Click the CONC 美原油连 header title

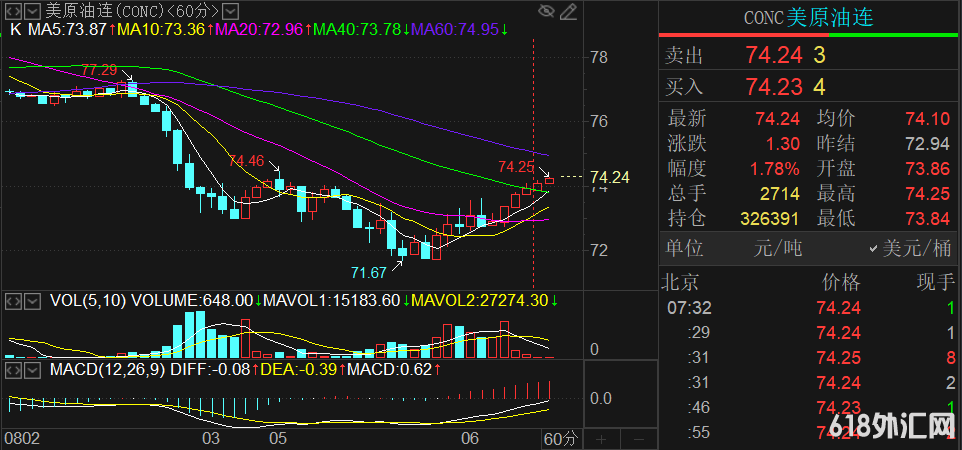click(809, 16)
